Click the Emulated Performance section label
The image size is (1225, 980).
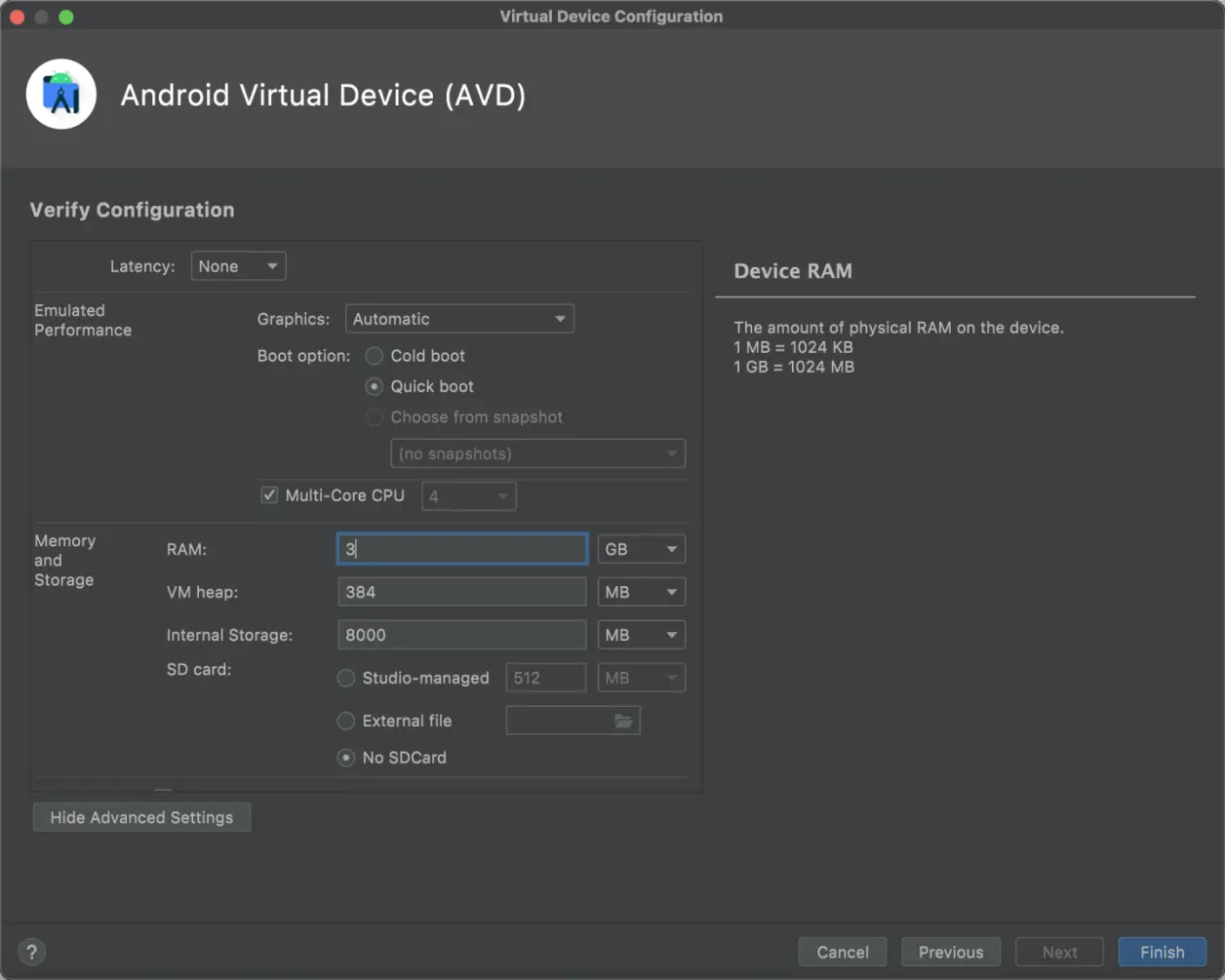[83, 320]
